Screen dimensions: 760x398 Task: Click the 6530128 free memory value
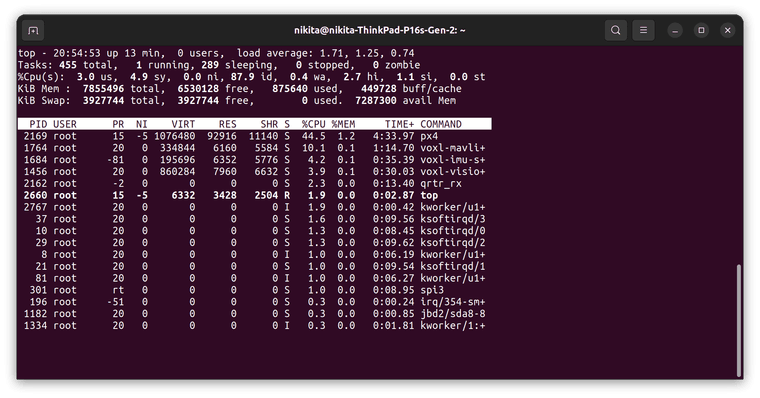click(198, 89)
